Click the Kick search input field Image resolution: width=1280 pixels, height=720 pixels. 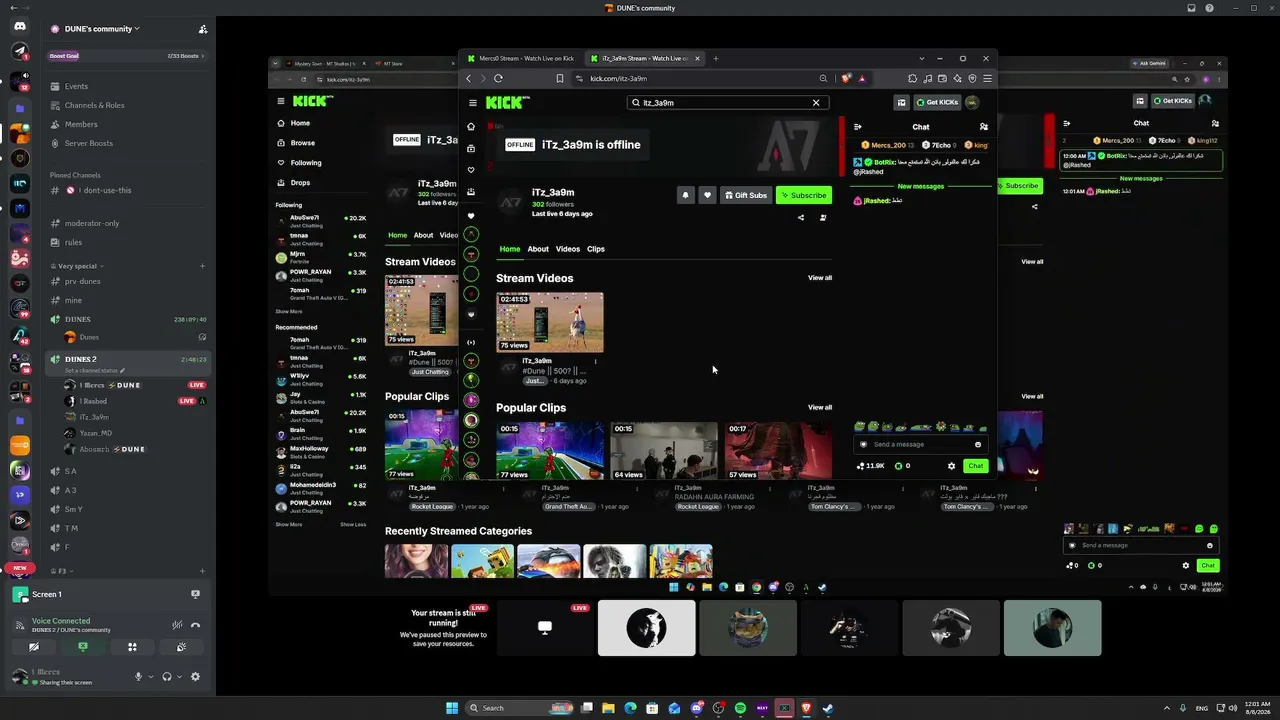[x=727, y=102]
